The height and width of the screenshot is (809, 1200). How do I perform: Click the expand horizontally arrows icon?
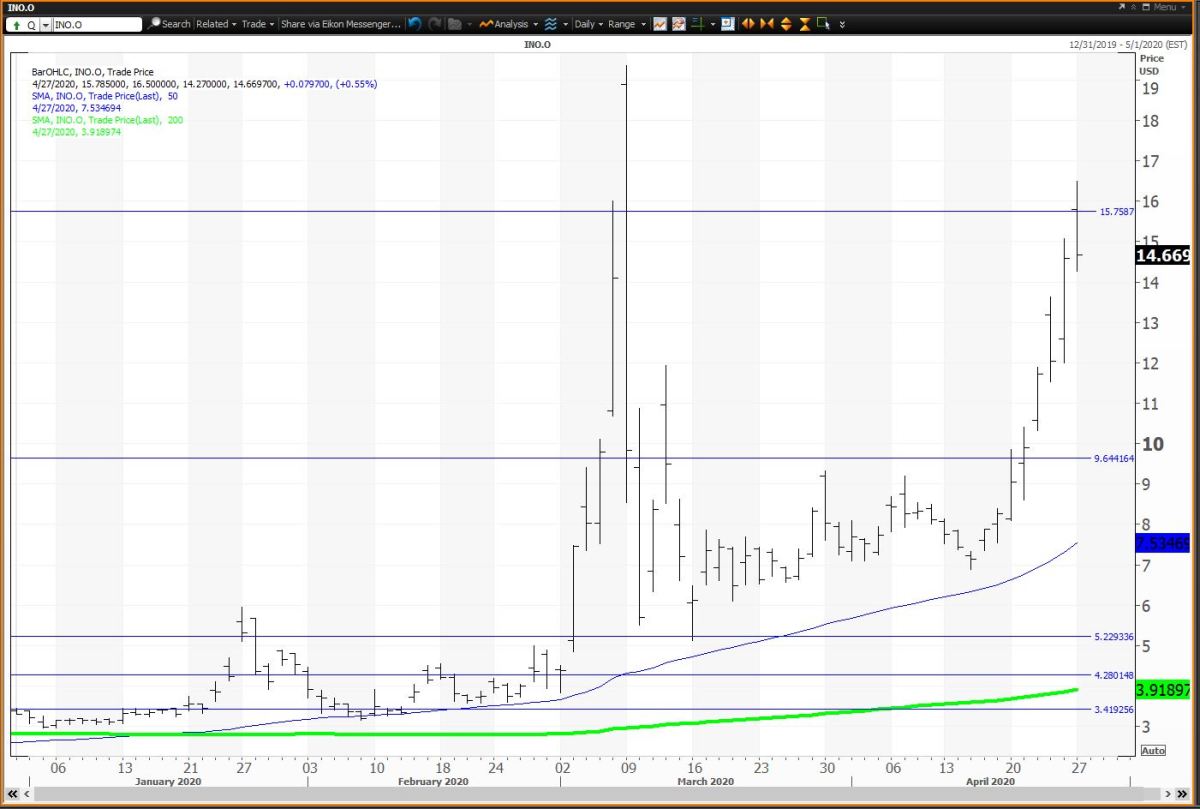click(x=747, y=24)
